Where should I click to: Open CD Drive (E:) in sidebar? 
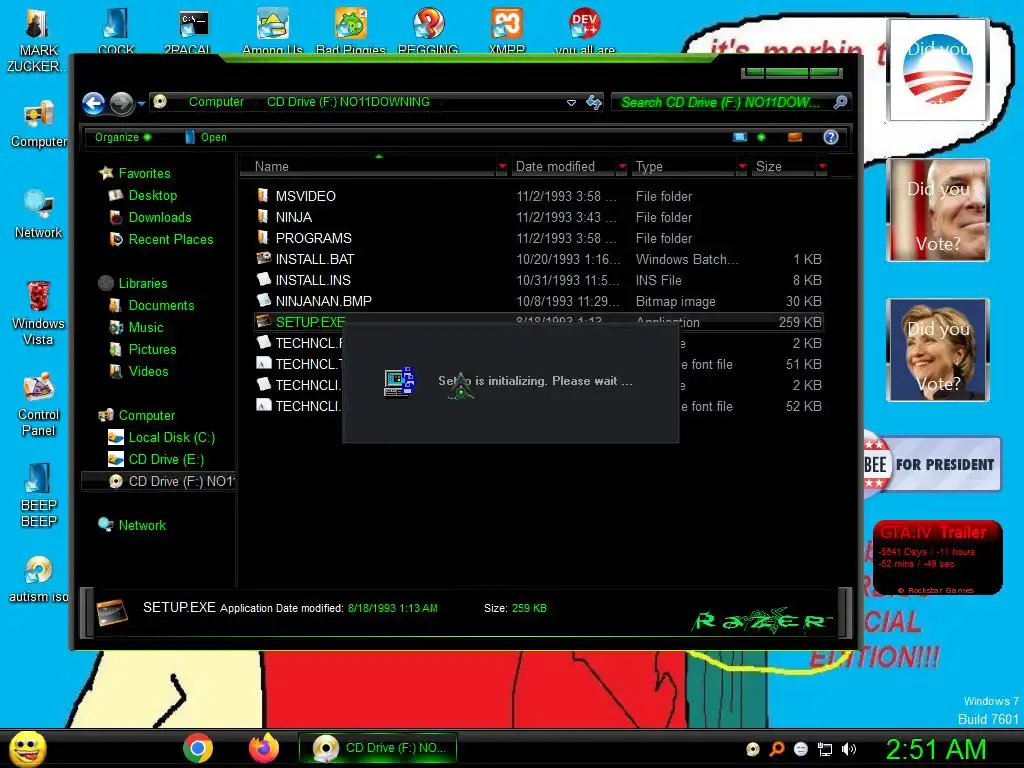[166, 459]
